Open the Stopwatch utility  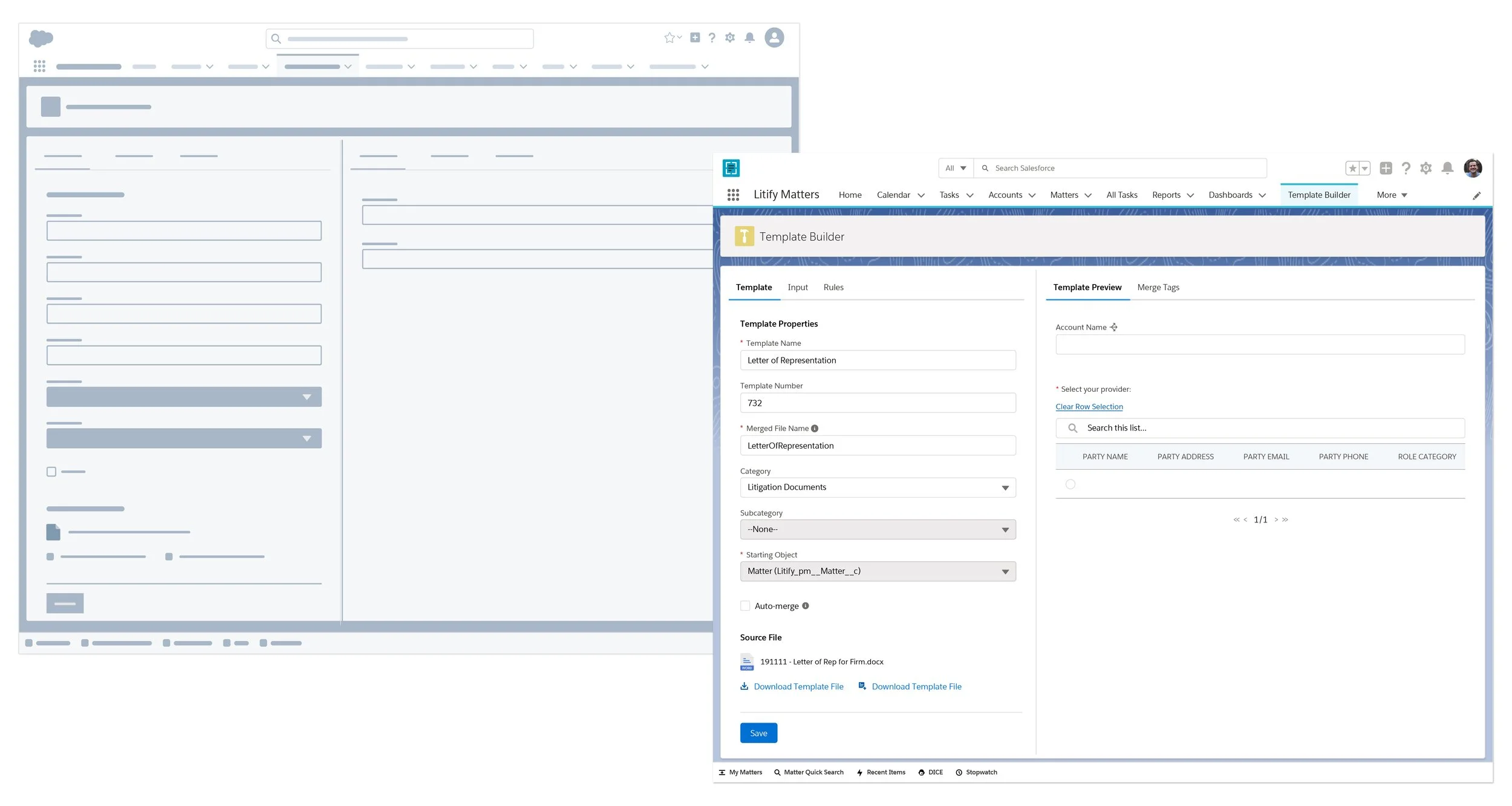click(976, 772)
